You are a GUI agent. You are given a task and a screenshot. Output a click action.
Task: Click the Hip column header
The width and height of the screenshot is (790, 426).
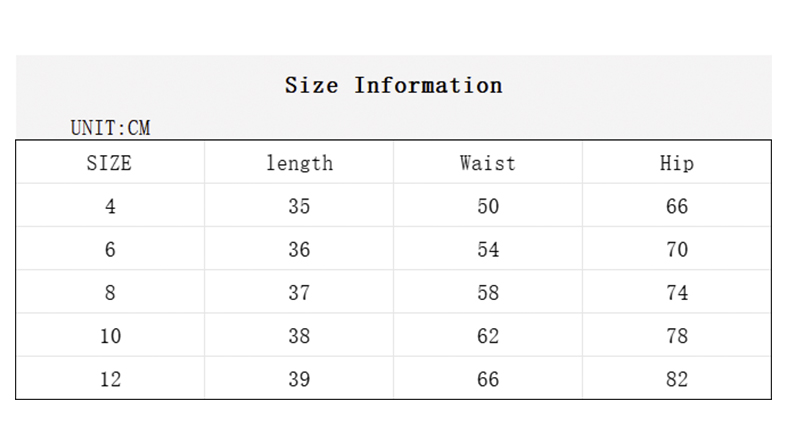coord(677,164)
